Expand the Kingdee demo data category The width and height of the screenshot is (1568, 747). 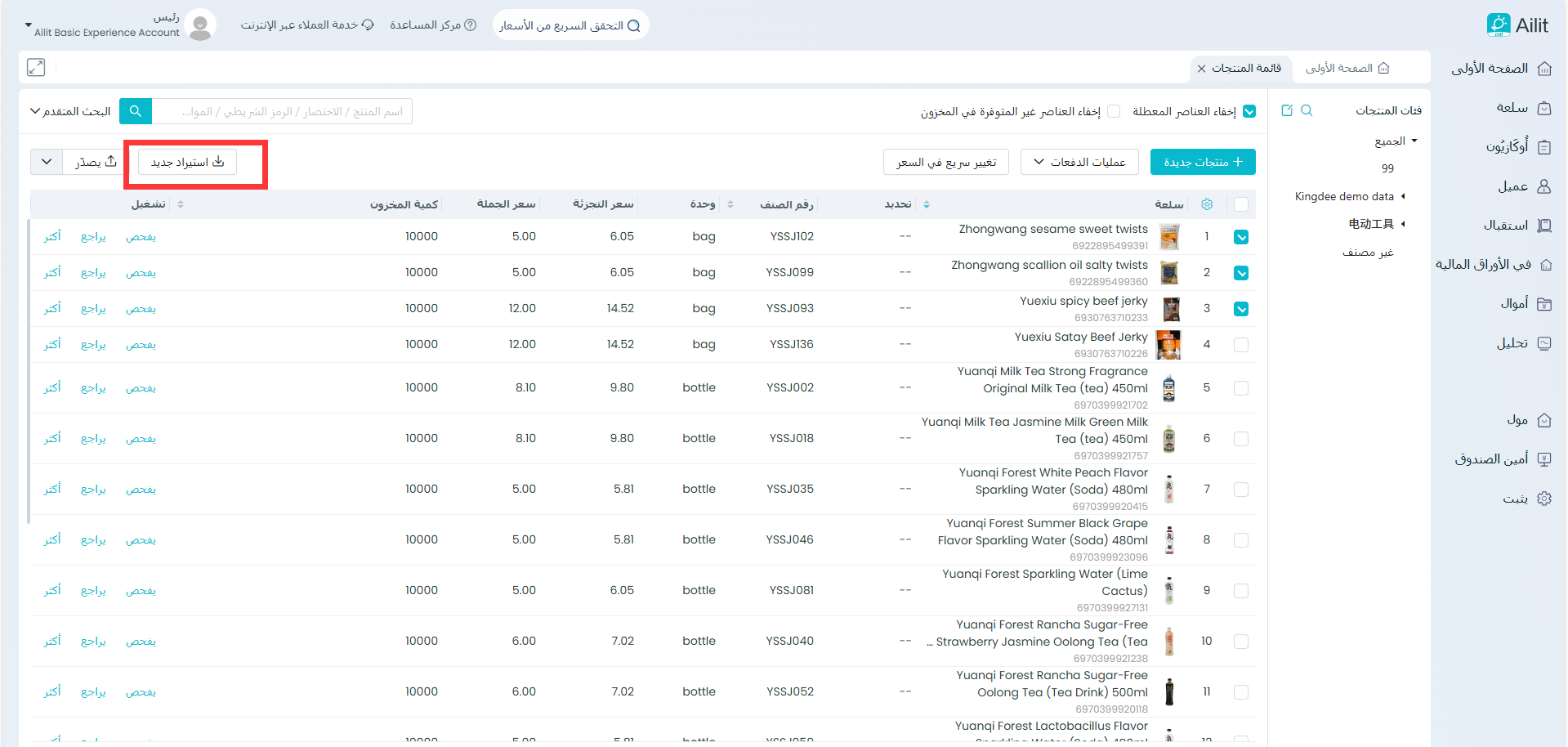point(1403,196)
